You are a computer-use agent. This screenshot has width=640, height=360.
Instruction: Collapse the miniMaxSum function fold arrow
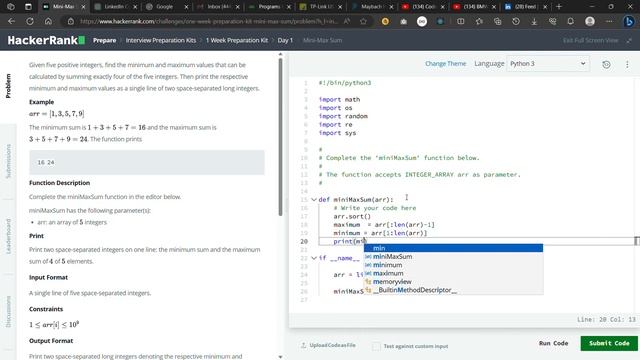pos(313,200)
